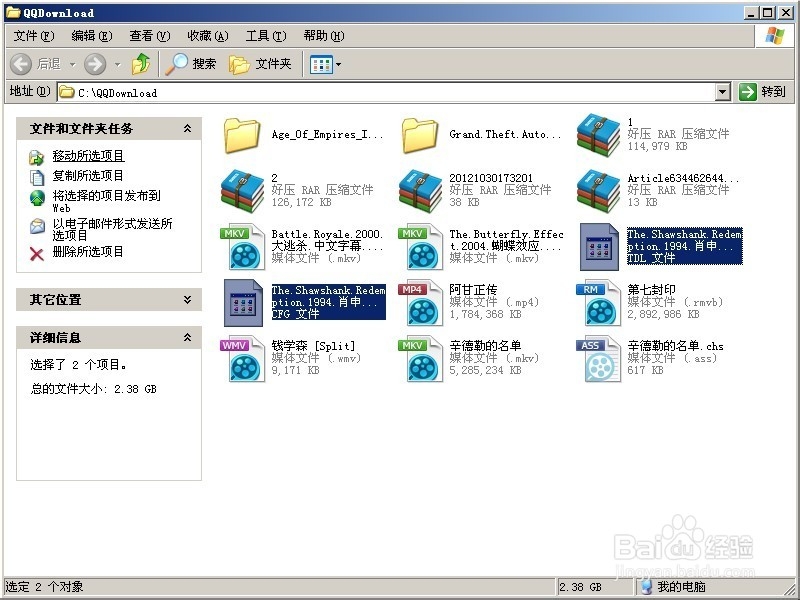Screen dimensions: 800x600
Task: Open Back button history dropdown
Action: [x=72, y=65]
